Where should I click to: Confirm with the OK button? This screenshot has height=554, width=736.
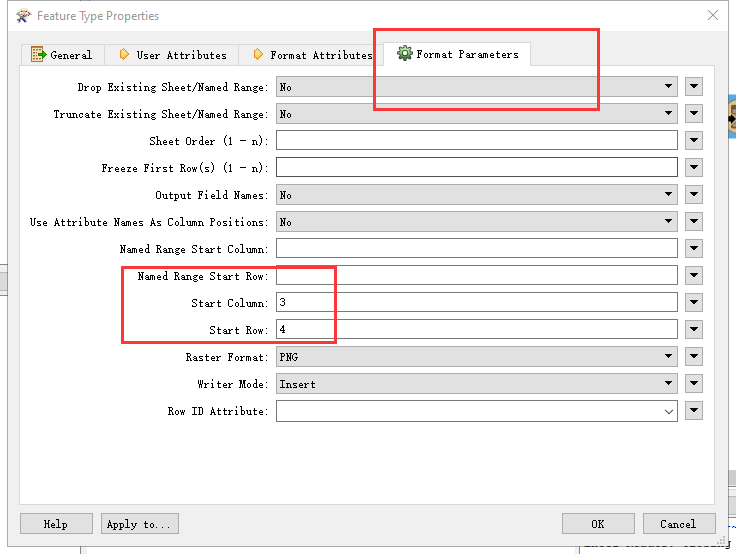598,523
